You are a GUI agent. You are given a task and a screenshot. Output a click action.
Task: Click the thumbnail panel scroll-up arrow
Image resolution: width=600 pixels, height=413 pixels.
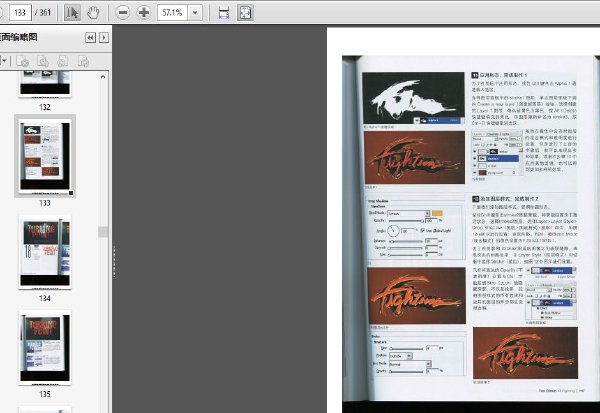[x=103, y=77]
